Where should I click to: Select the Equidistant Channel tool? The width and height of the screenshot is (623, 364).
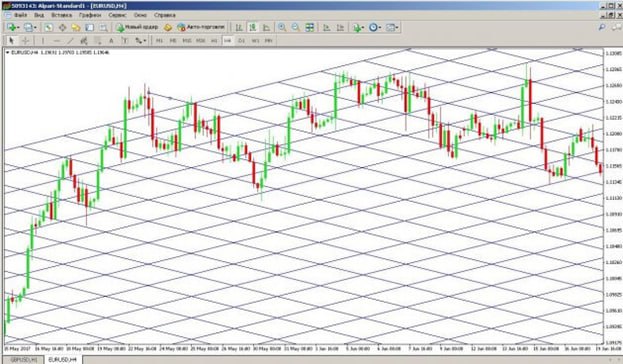click(84, 41)
